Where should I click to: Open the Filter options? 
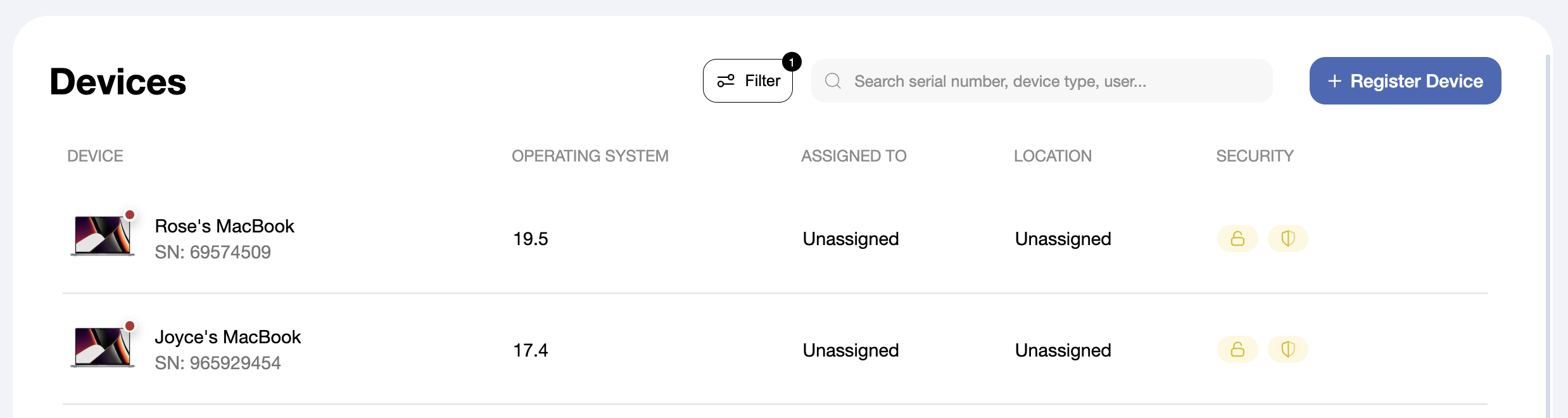click(748, 81)
